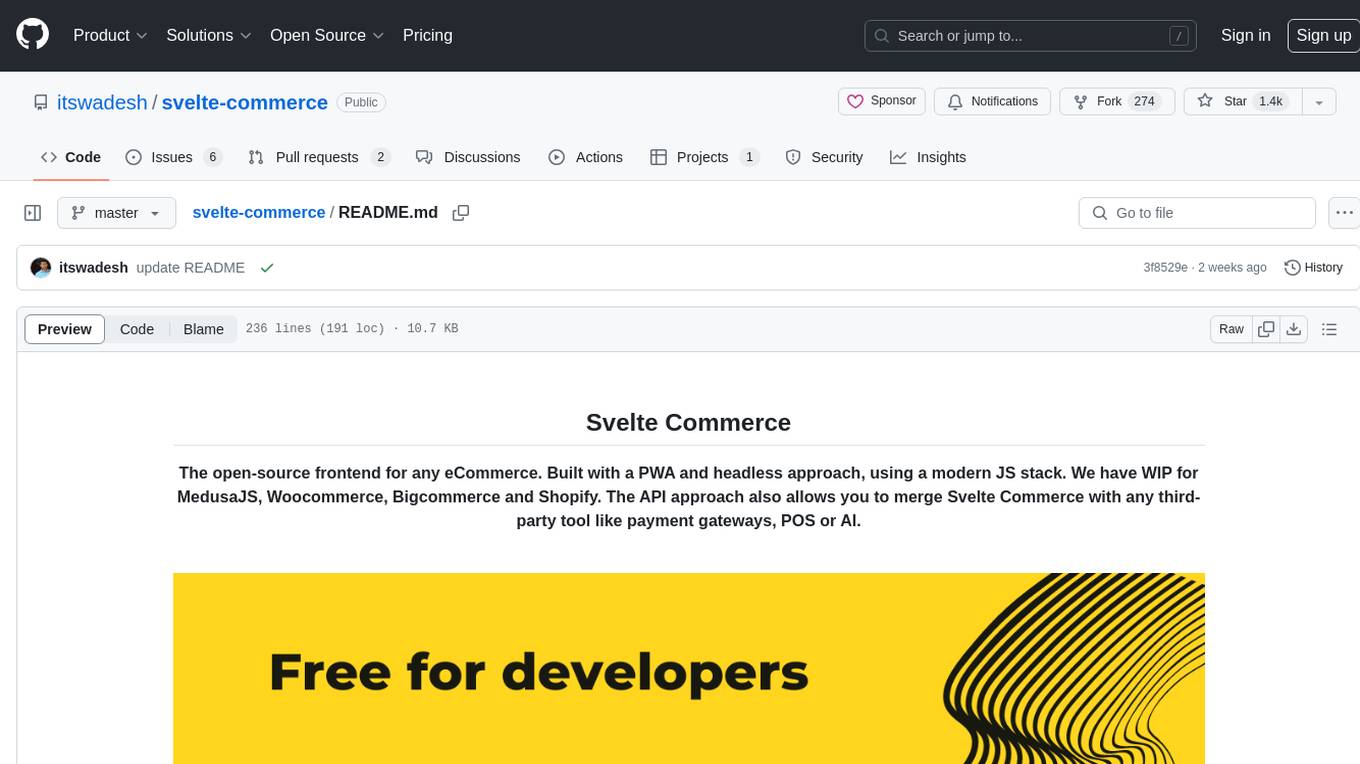This screenshot has width=1360, height=764.
Task: Click the GitHub logo icon
Action: point(32,35)
